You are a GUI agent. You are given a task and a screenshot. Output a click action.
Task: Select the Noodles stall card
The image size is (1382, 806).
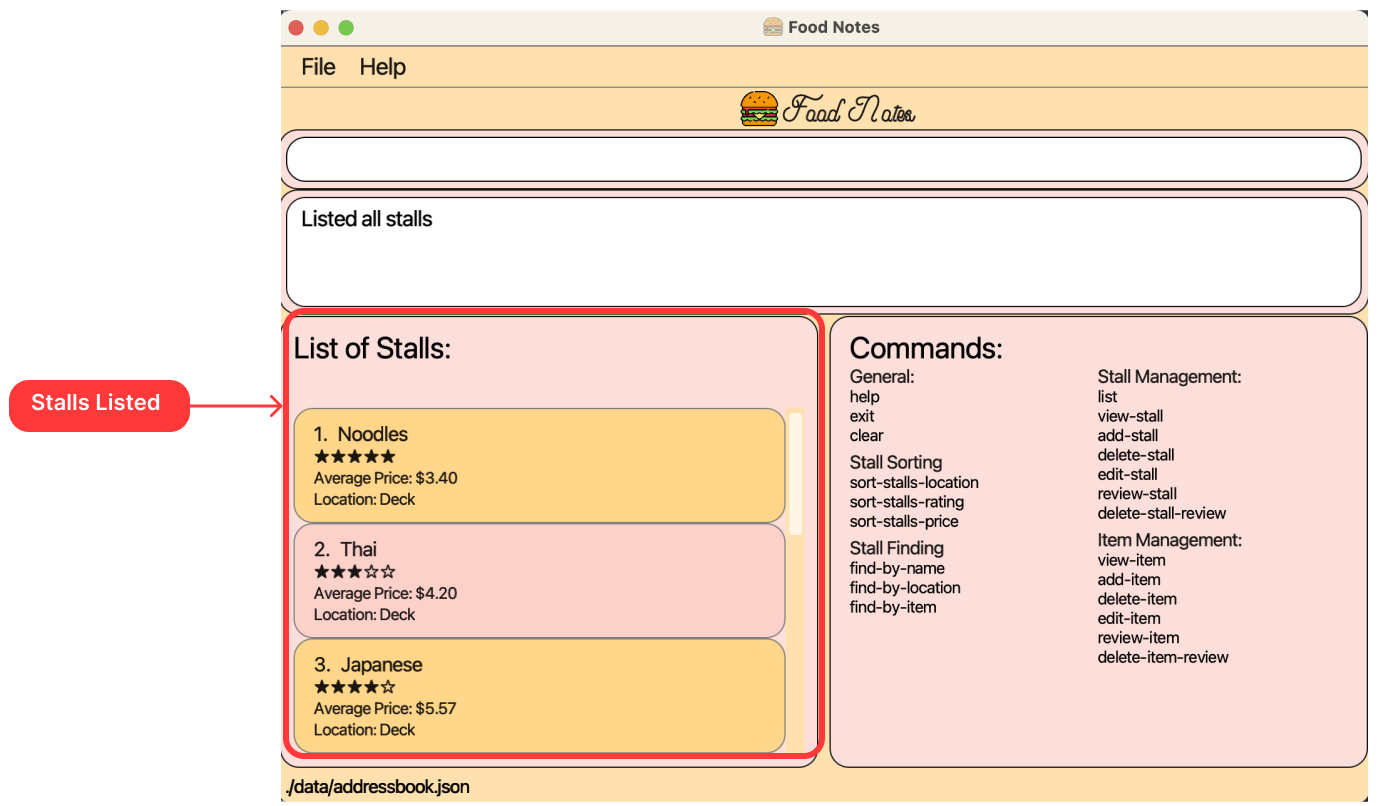pos(539,465)
